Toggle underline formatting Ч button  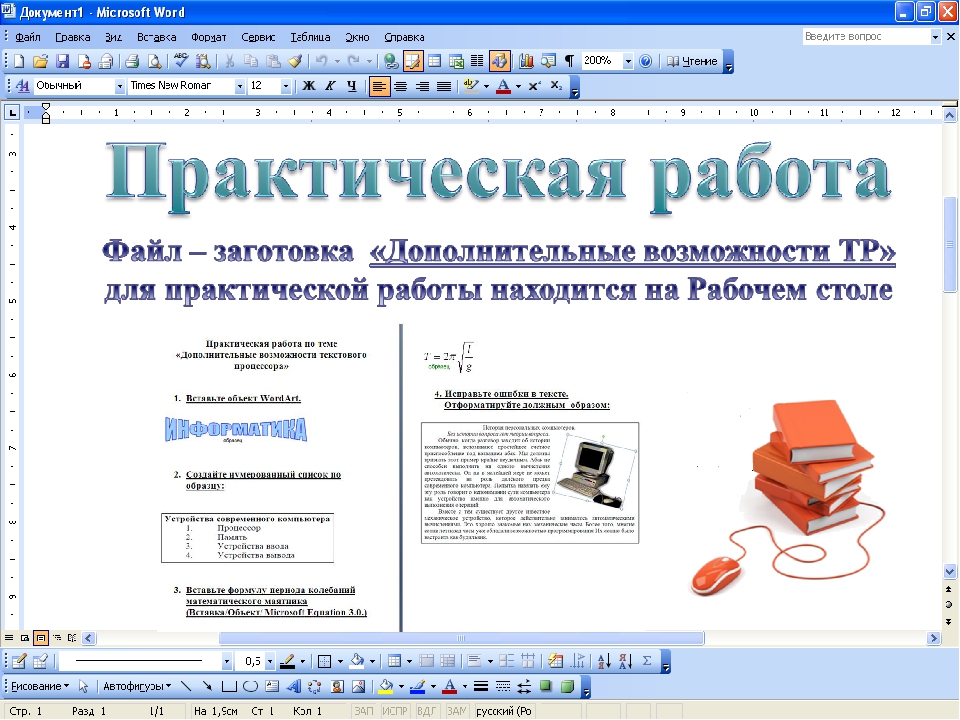point(351,86)
